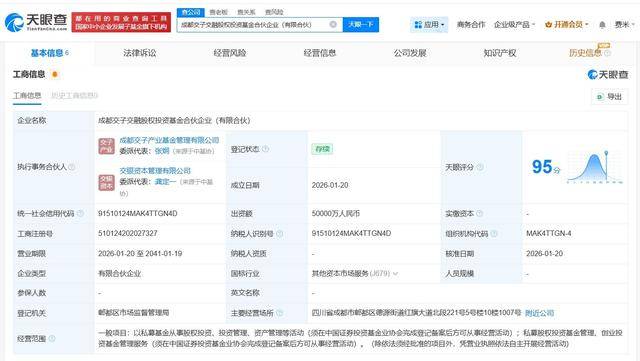Switch to the 经营信息 tab
Image resolution: width=640 pixels, height=361 pixels.
320,53
